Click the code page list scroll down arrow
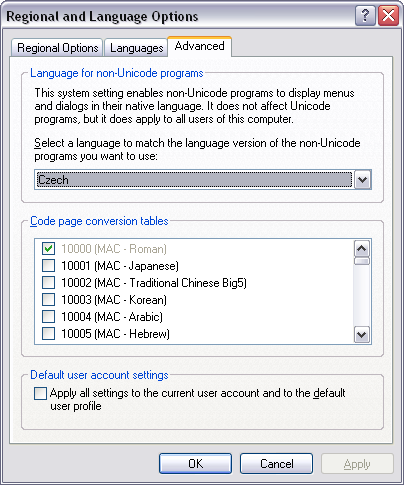The height and width of the screenshot is (485, 404). [362, 334]
